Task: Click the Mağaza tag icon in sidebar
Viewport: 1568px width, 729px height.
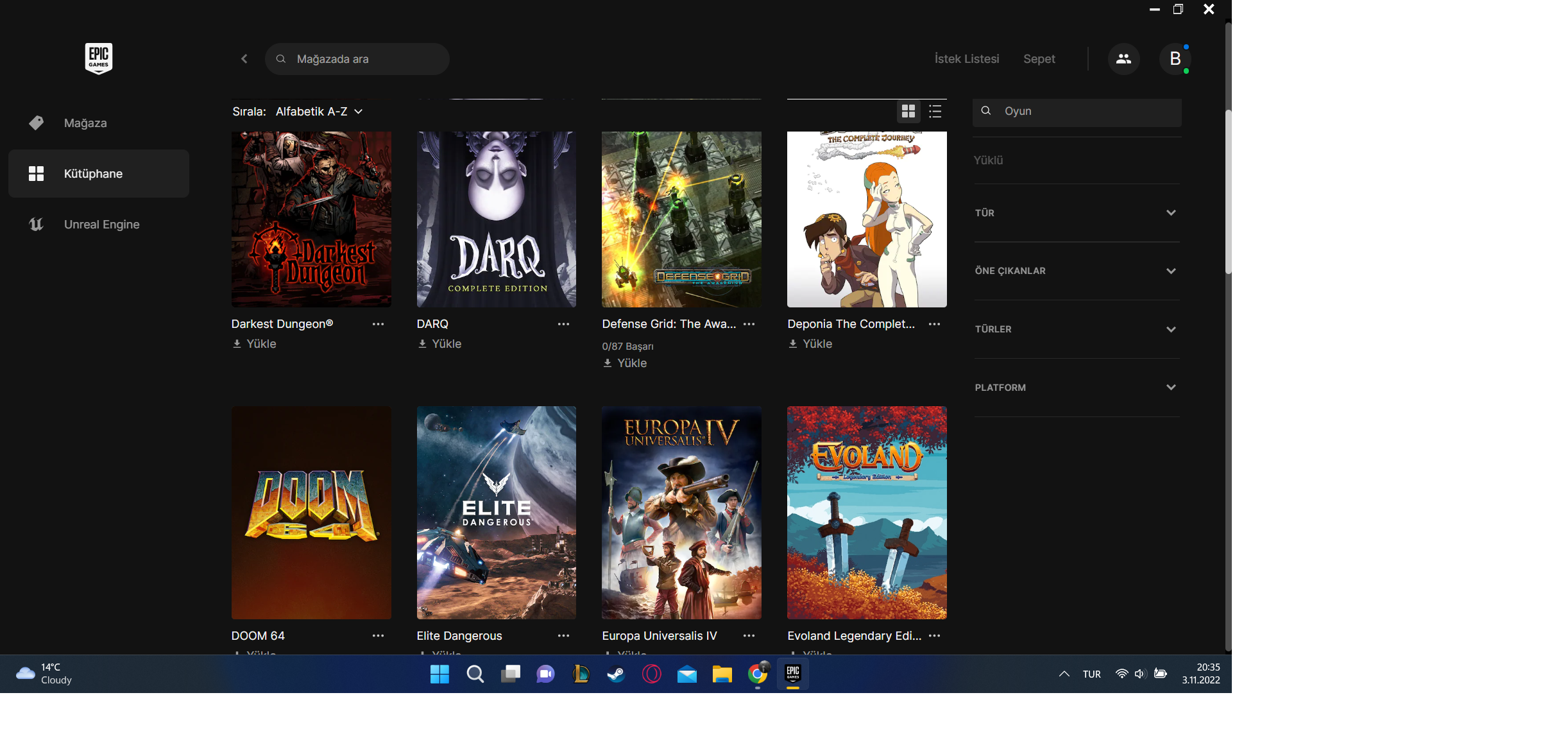Action: pos(37,123)
